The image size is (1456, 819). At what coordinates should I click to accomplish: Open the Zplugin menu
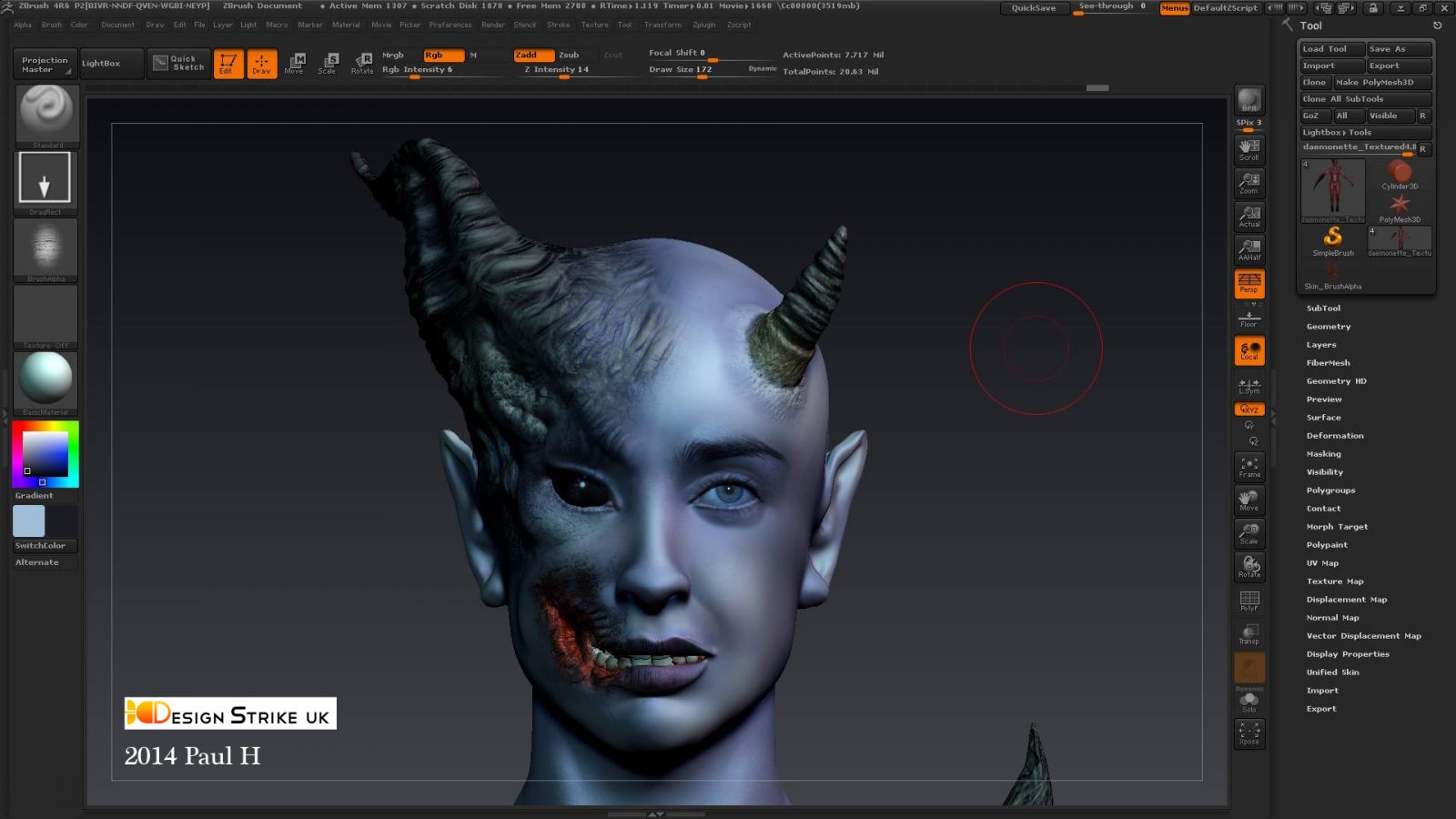(703, 25)
